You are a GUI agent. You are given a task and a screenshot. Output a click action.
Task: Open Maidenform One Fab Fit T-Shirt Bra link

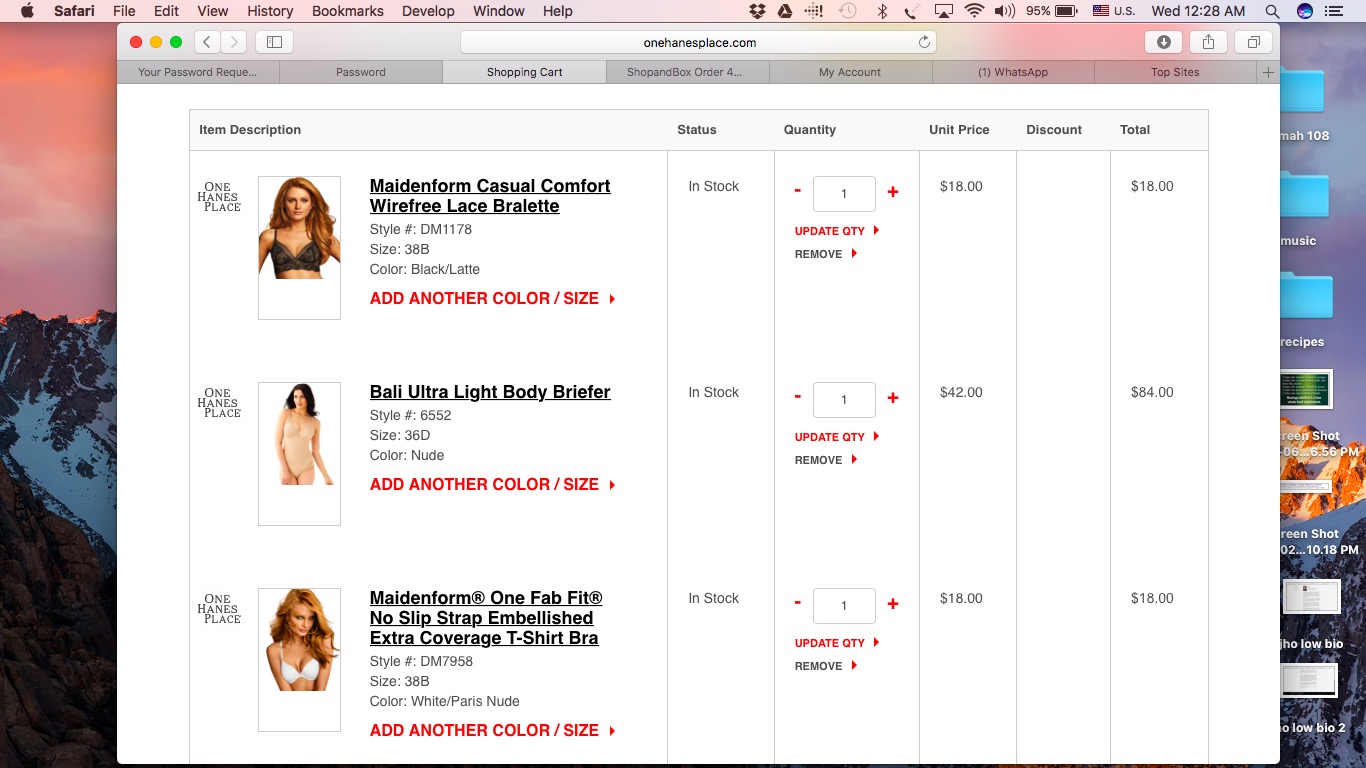point(486,618)
